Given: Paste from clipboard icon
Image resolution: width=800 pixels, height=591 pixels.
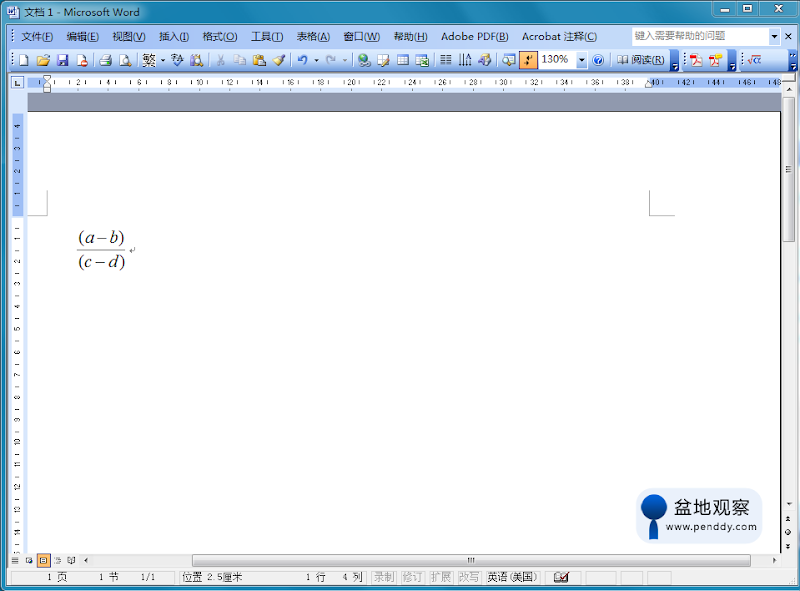Looking at the screenshot, I should (x=259, y=60).
